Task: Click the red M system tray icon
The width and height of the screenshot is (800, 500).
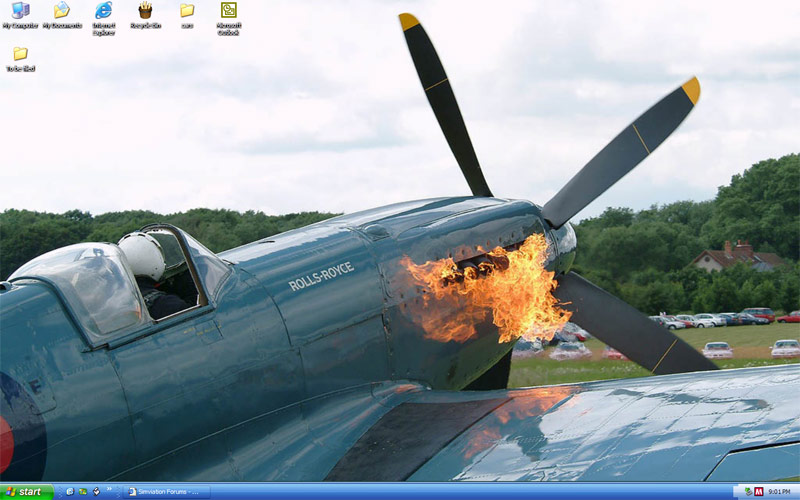Action: click(759, 492)
